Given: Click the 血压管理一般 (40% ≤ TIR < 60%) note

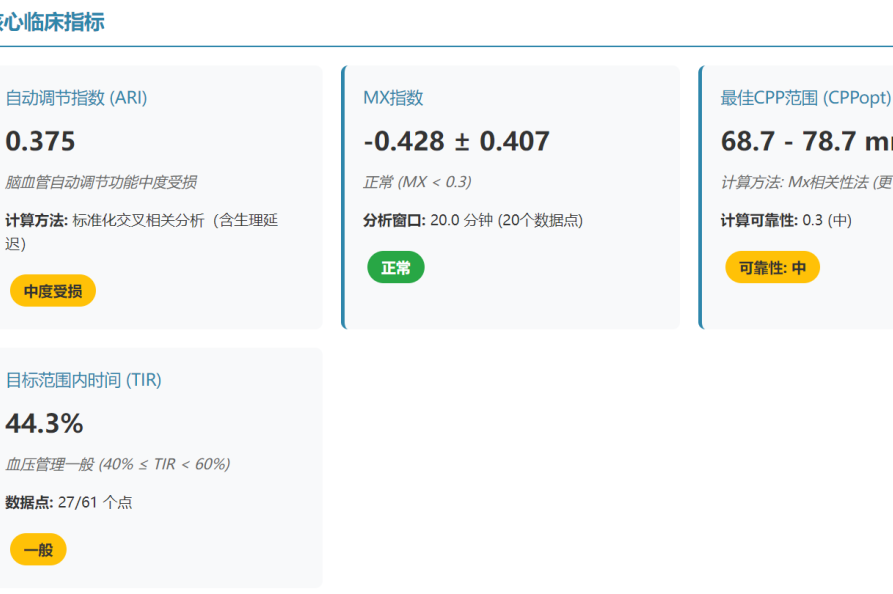Looking at the screenshot, I should click(118, 464).
